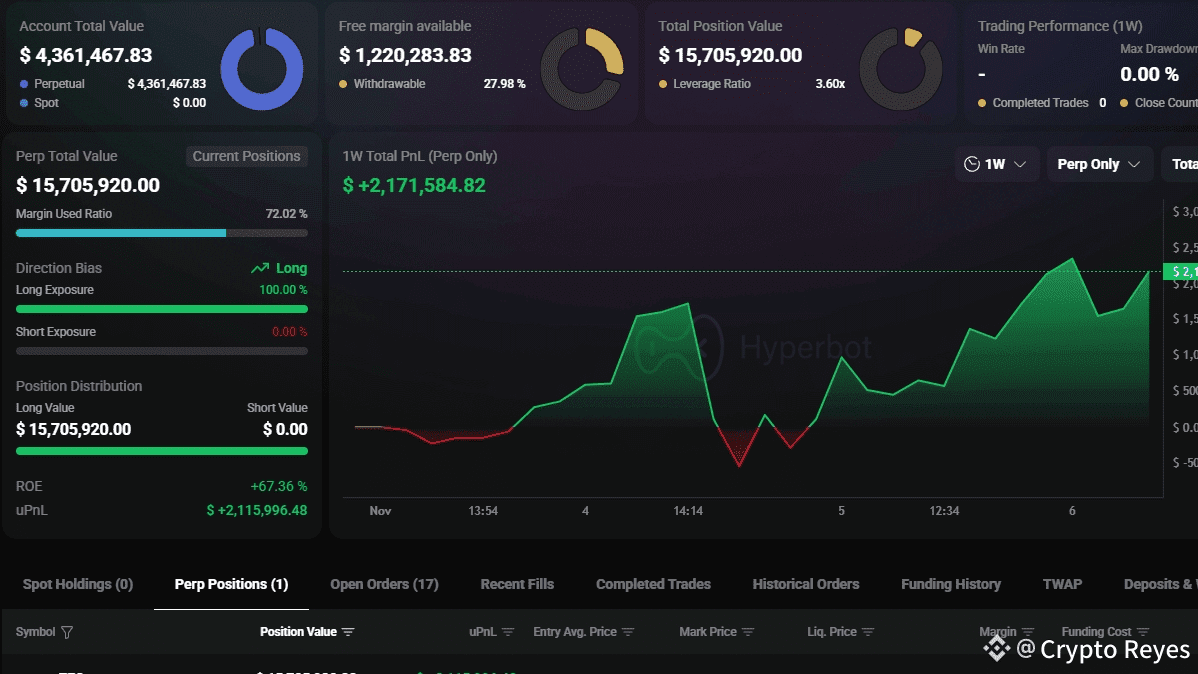This screenshot has width=1198, height=674.
Task: Click the Current Positions button
Action: 246,156
